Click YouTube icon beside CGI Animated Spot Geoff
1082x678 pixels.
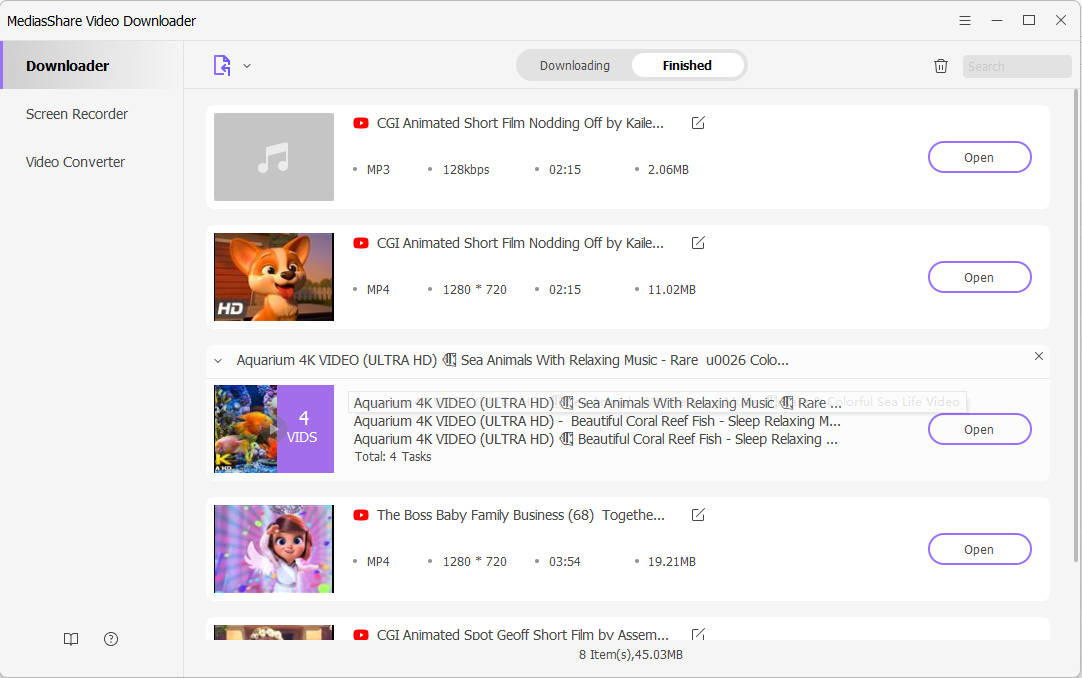(360, 635)
